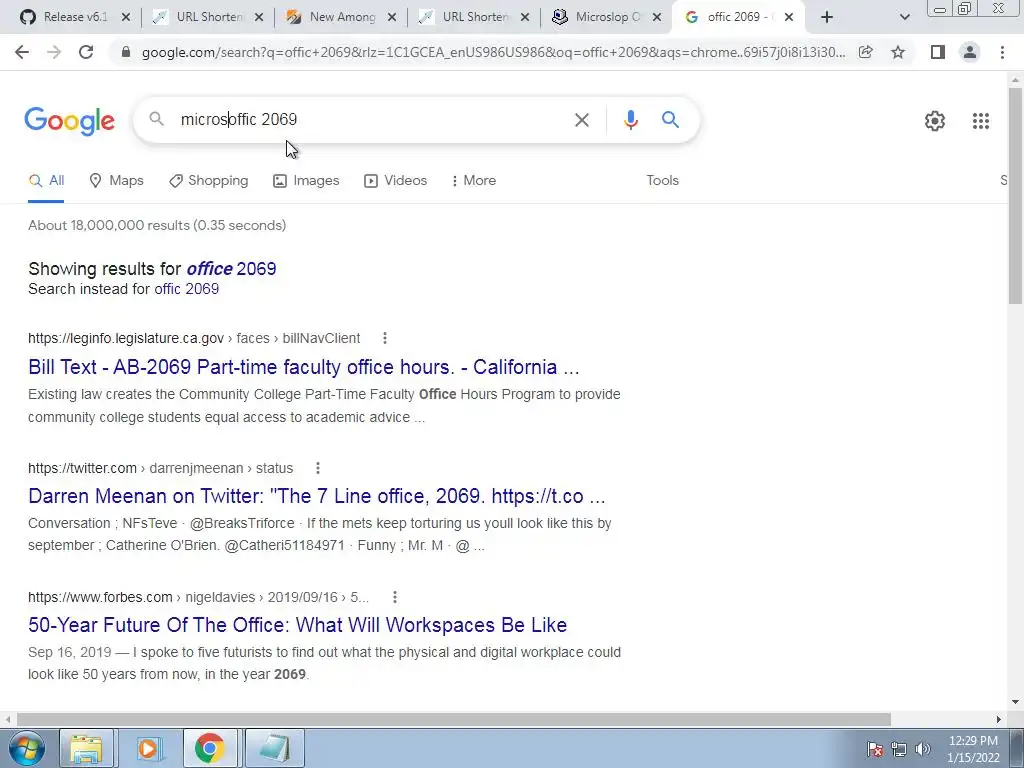This screenshot has height=768, width=1024.
Task: Click the taskbar clock and date
Action: point(973,749)
